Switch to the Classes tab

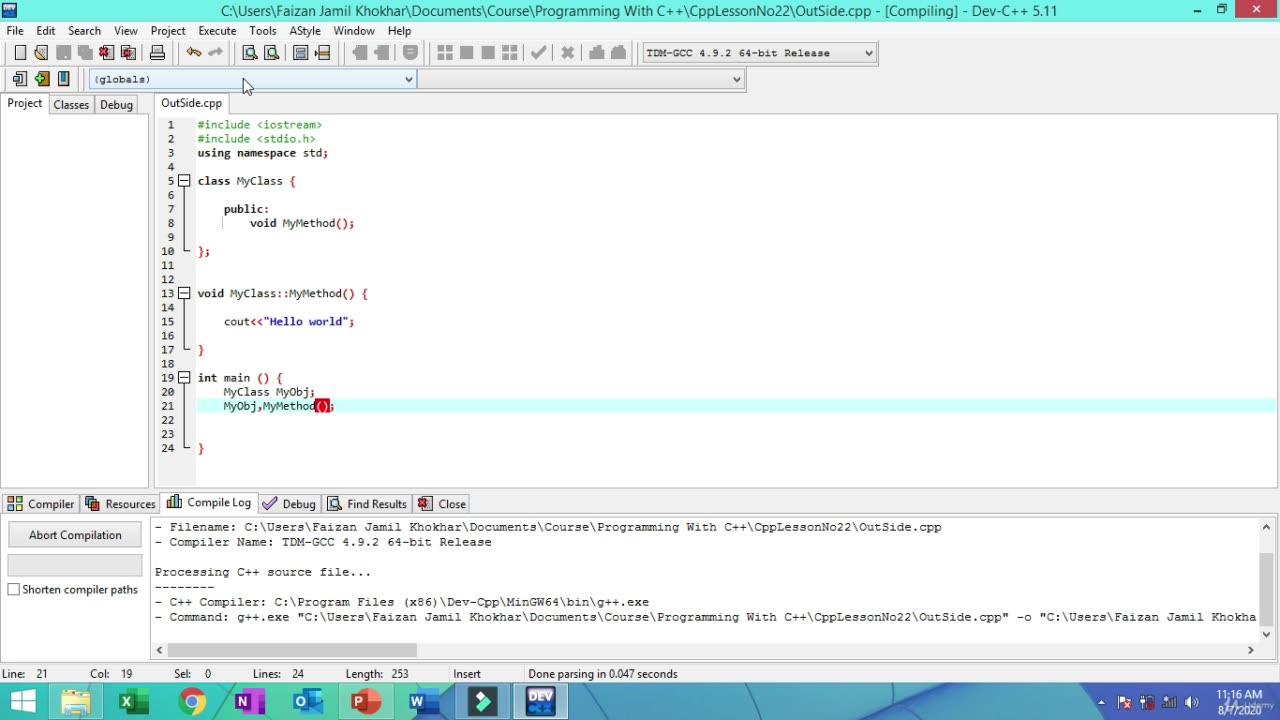click(x=71, y=105)
